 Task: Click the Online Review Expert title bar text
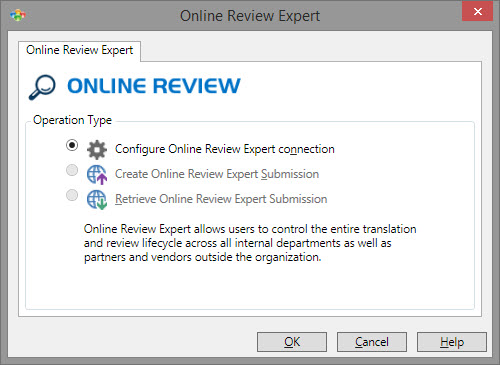pyautogui.click(x=250, y=16)
